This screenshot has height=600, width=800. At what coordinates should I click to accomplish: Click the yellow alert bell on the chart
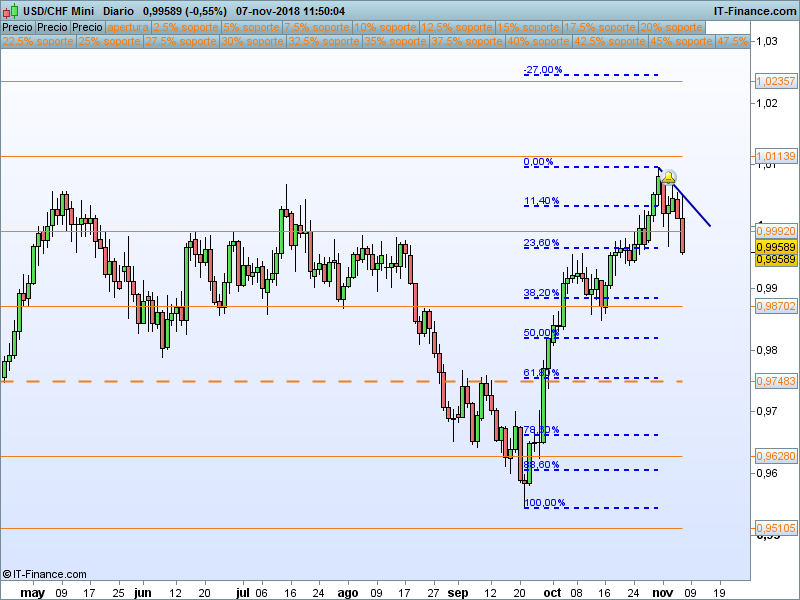[668, 178]
